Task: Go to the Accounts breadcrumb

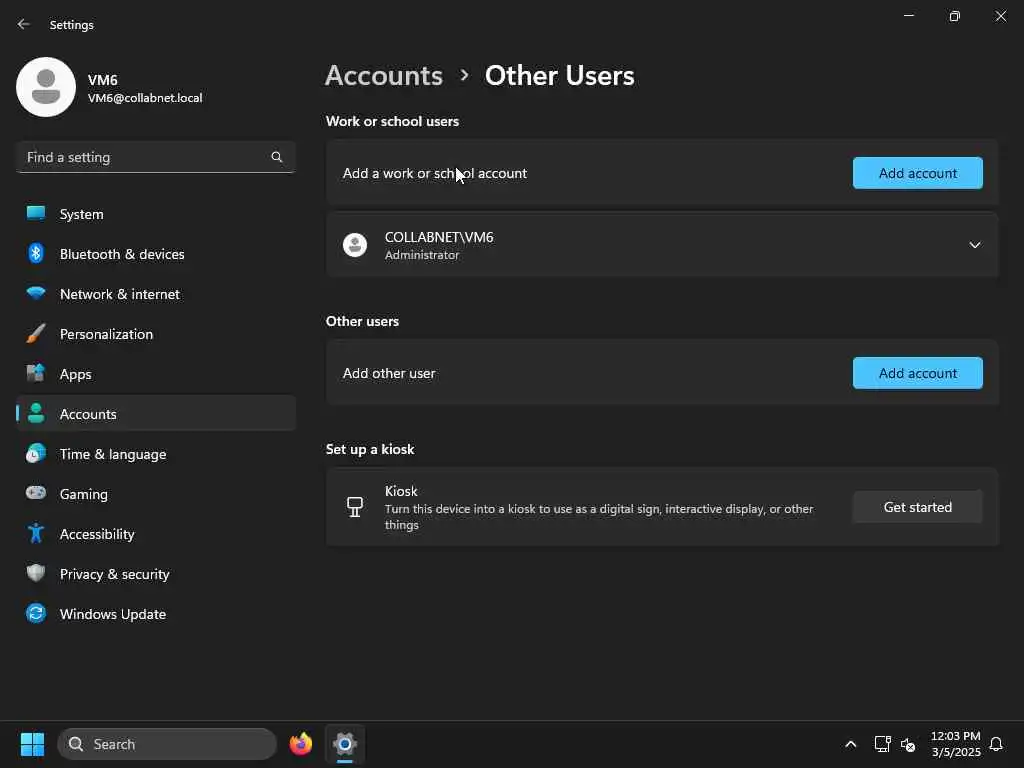Action: 384,76
